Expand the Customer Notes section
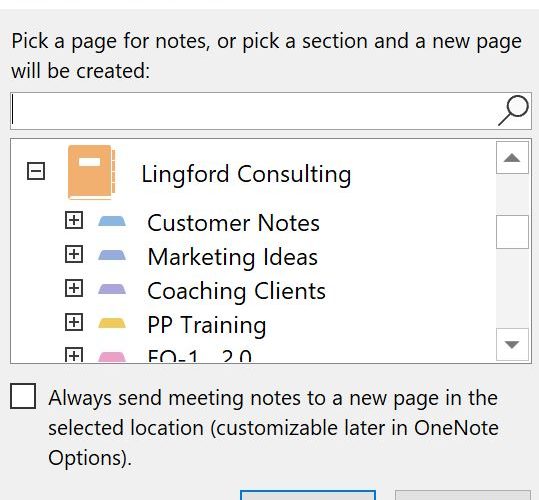 (74, 220)
